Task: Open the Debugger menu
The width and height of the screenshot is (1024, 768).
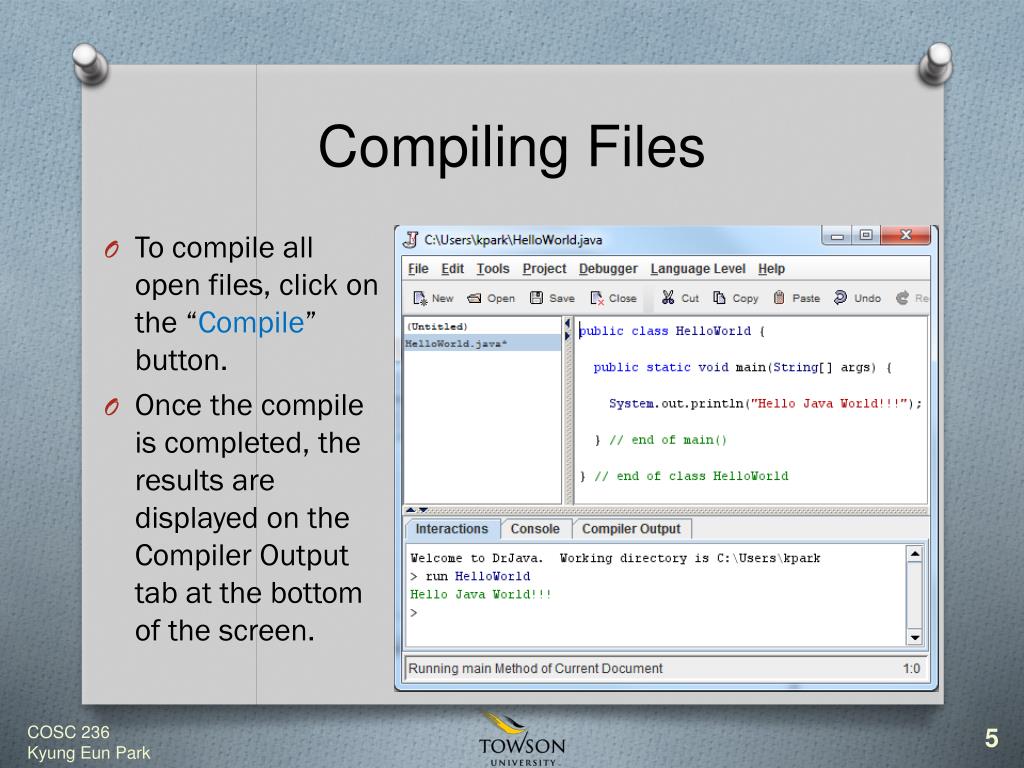Action: (607, 269)
